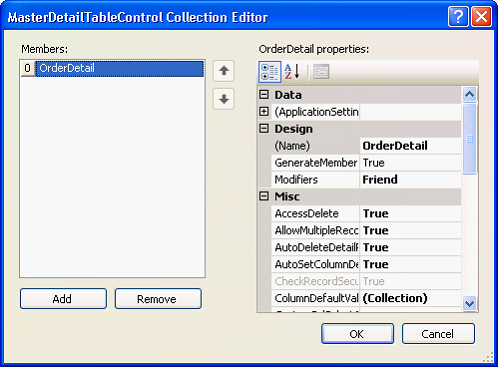Move selected member up with arrow
The width and height of the screenshot is (499, 368).
pyautogui.click(x=224, y=71)
